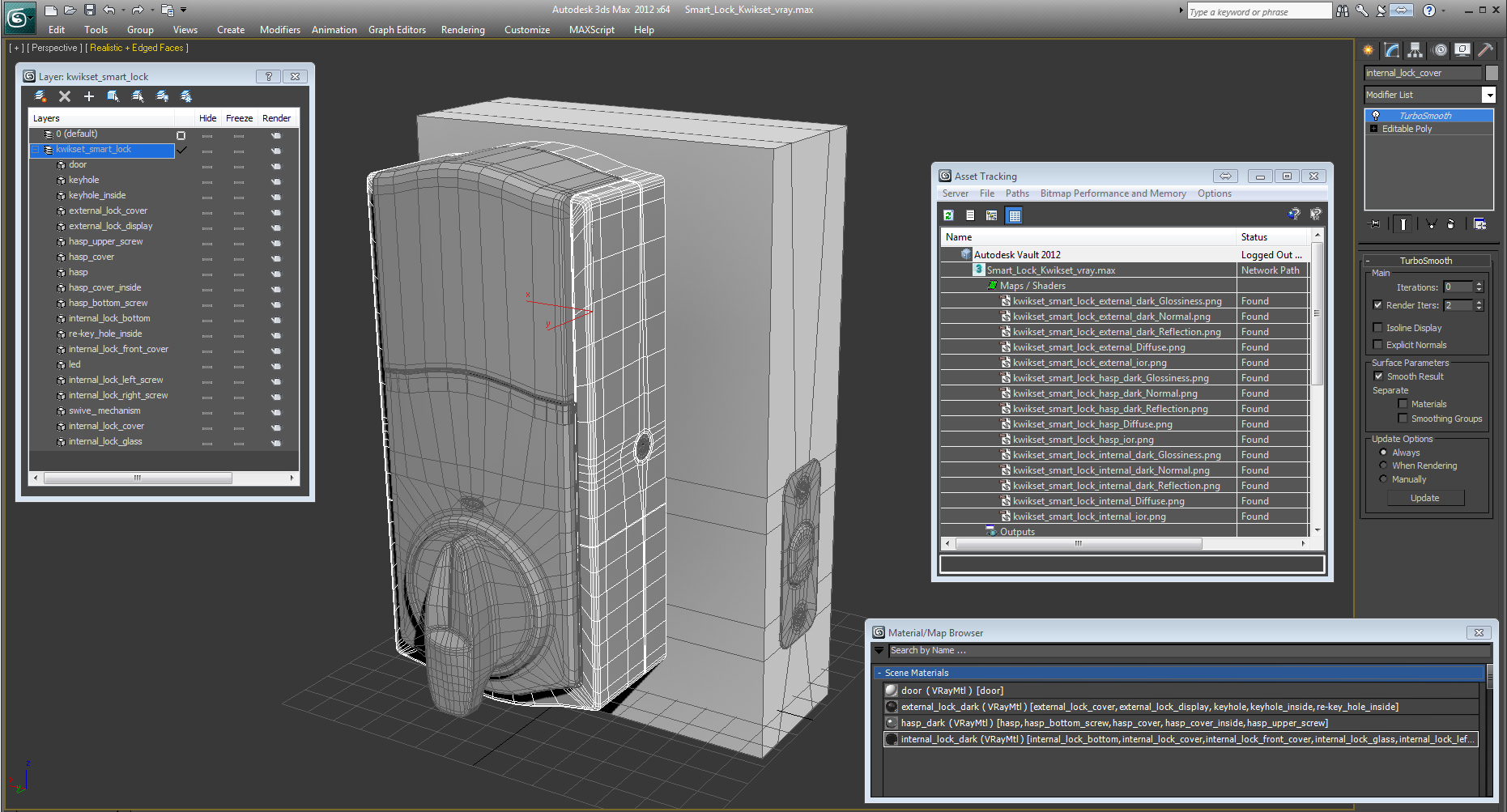The height and width of the screenshot is (812, 1507).
Task: Open the Modifier List dropdown
Action: click(1488, 95)
